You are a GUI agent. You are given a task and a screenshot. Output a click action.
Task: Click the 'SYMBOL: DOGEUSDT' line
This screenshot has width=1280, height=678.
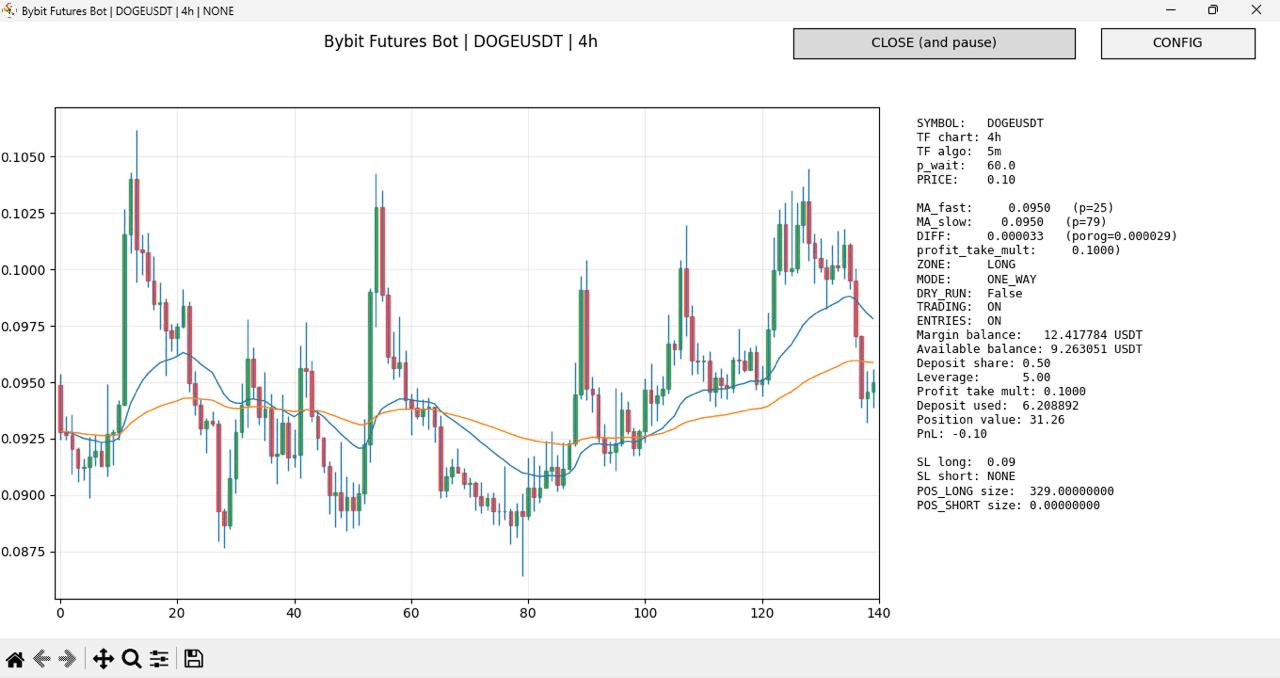tap(980, 123)
